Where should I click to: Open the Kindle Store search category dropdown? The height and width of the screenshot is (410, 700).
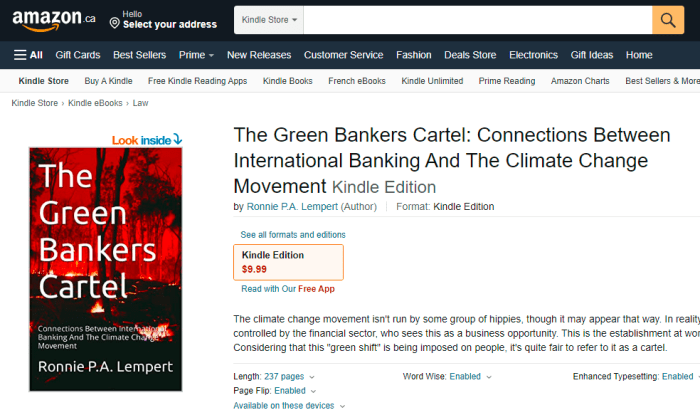point(269,20)
